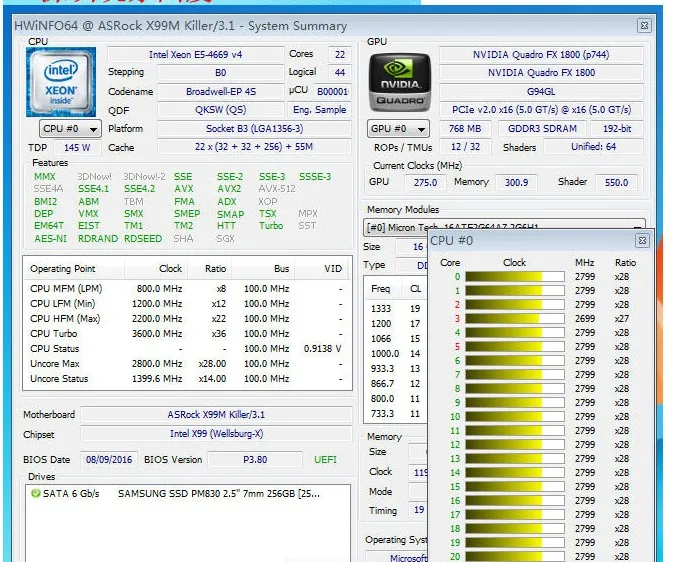Click the Cores count 22
This screenshot has width=673, height=562.
tap(340, 55)
